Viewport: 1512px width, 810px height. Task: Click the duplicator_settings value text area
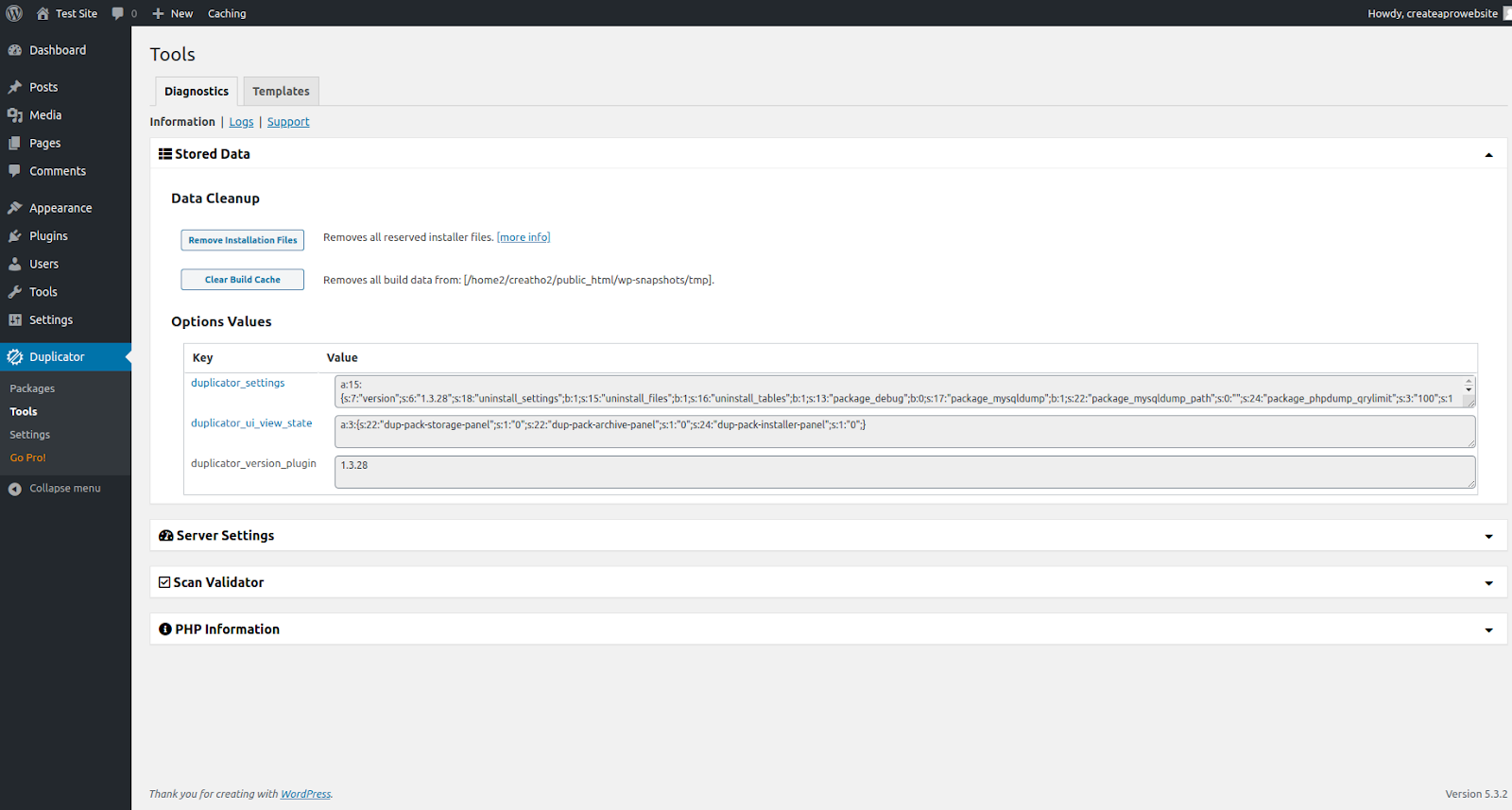904,391
